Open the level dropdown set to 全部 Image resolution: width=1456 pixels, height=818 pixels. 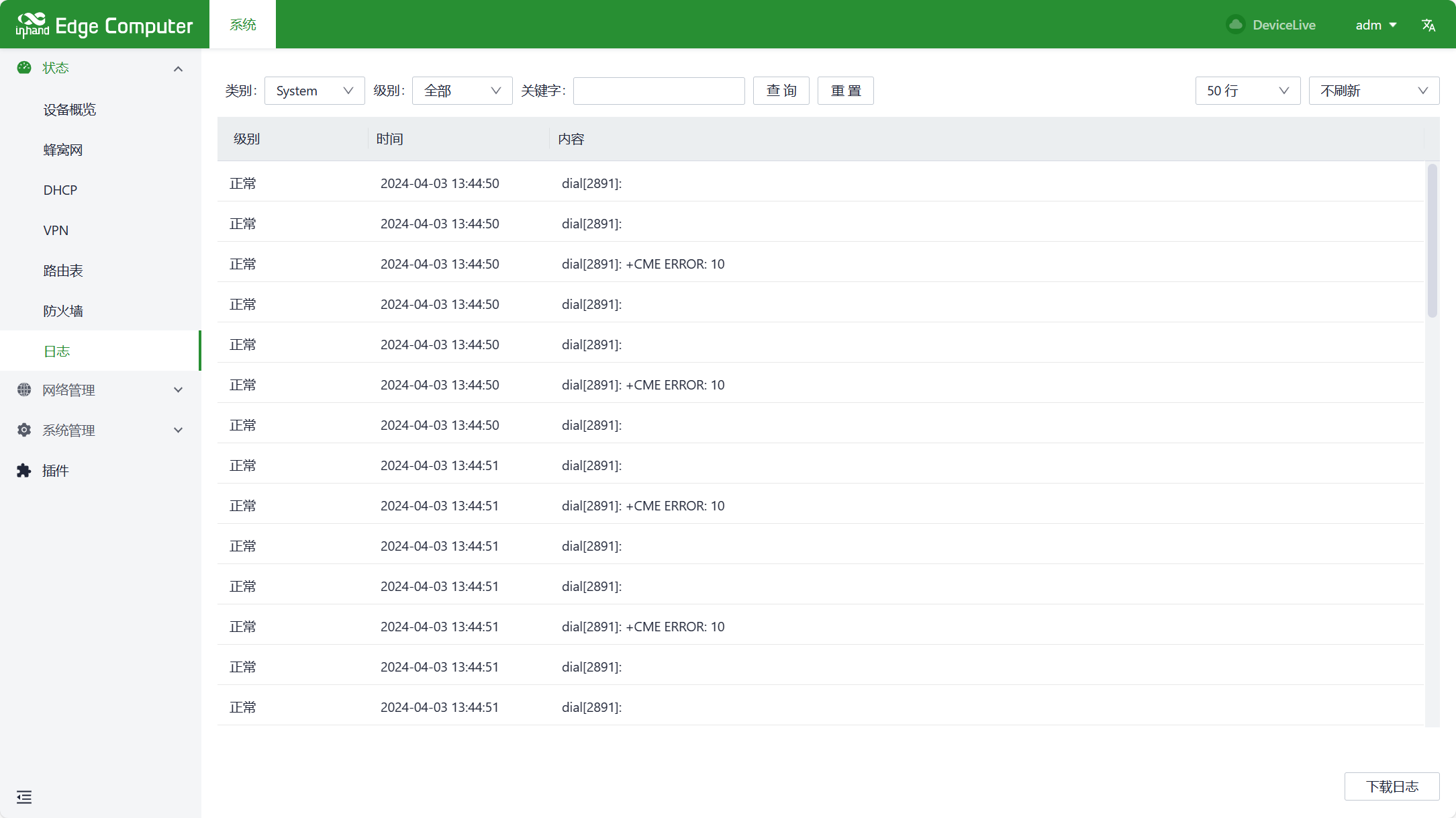coord(462,91)
